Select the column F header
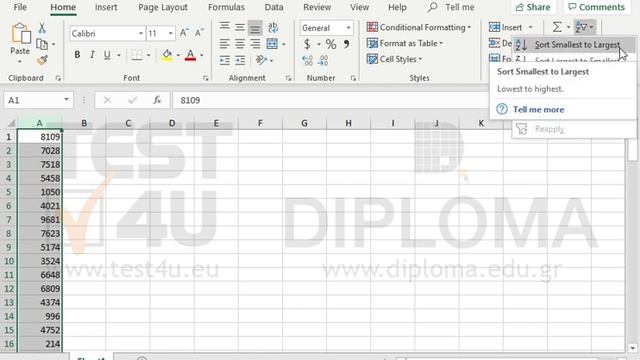The height and width of the screenshot is (360, 640). click(260, 123)
